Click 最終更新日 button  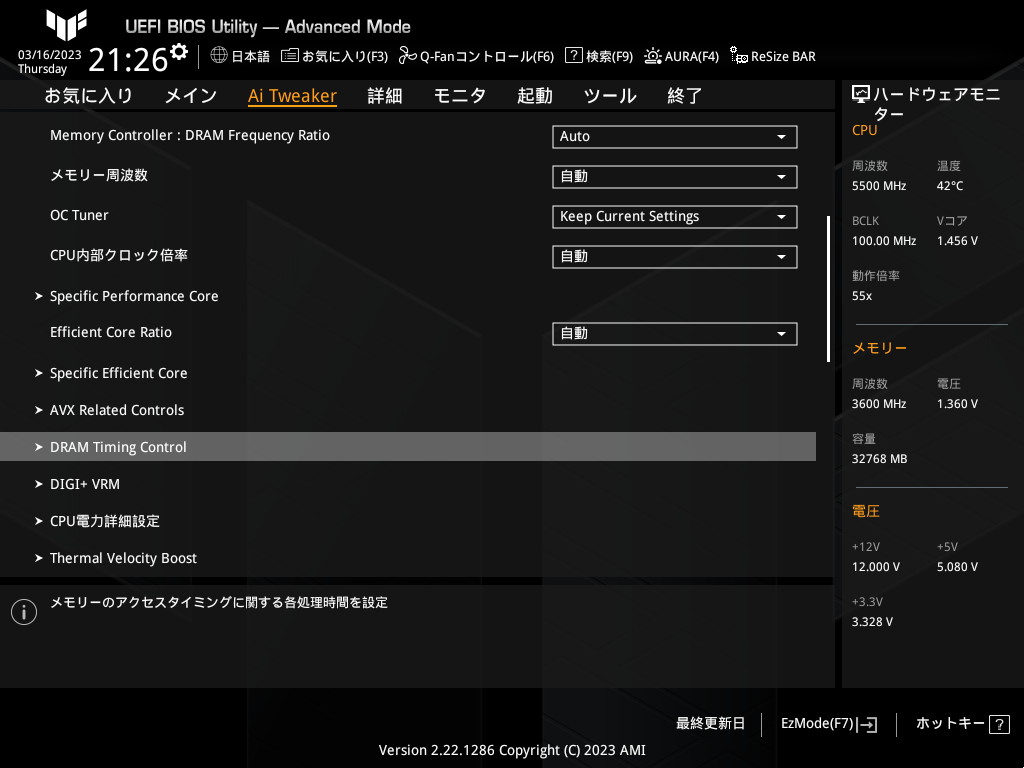pos(711,724)
